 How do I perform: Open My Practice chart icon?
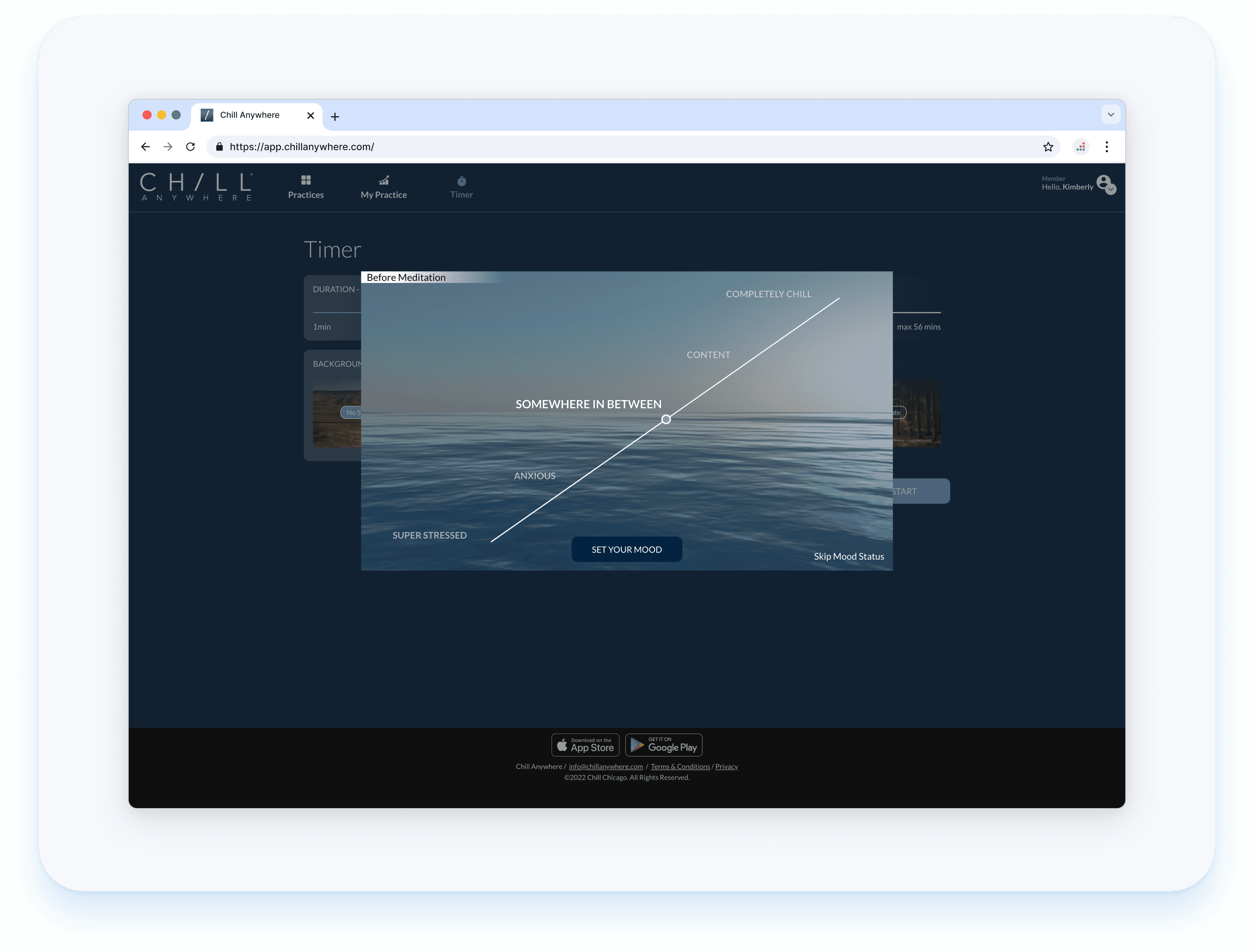(384, 180)
